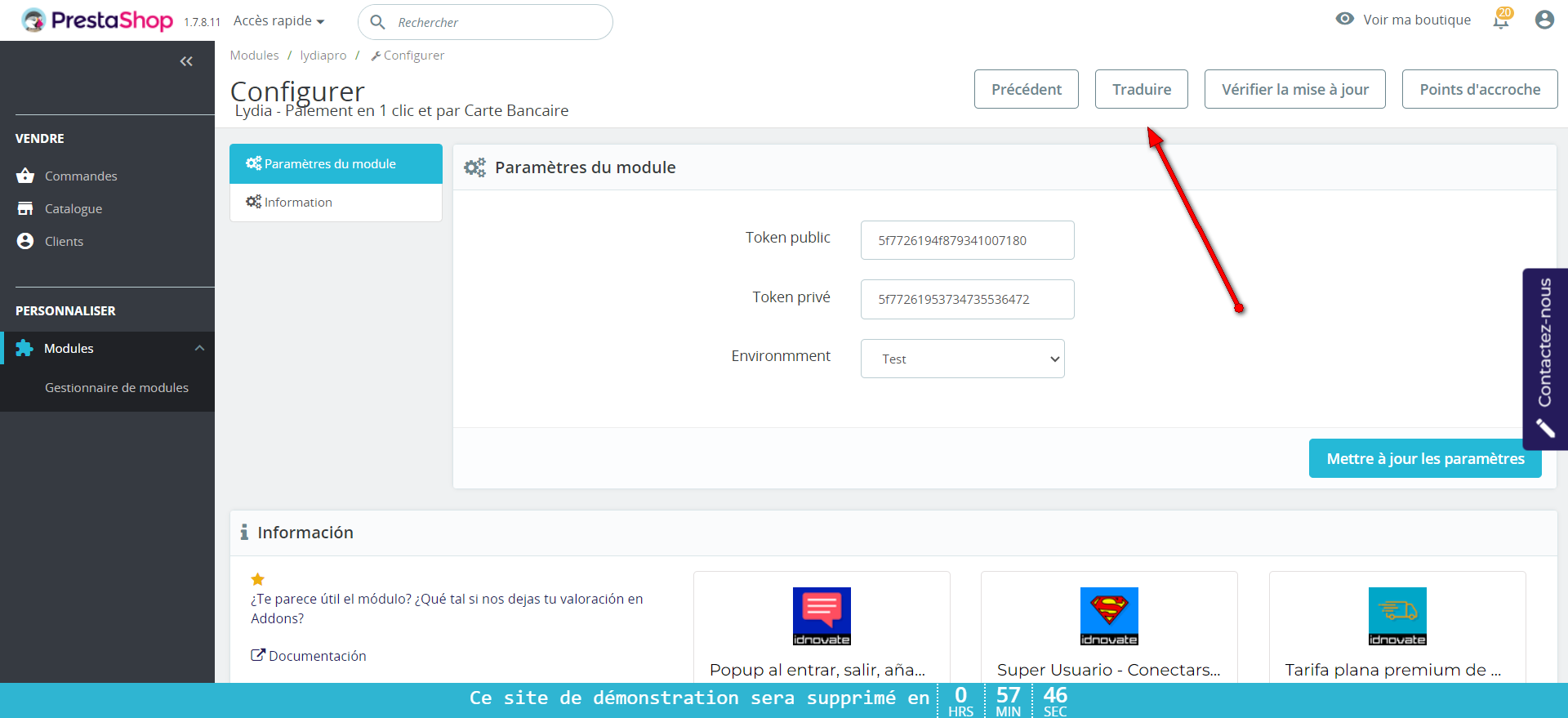
Task: Select the Paramètres du module tab
Action: tap(336, 164)
